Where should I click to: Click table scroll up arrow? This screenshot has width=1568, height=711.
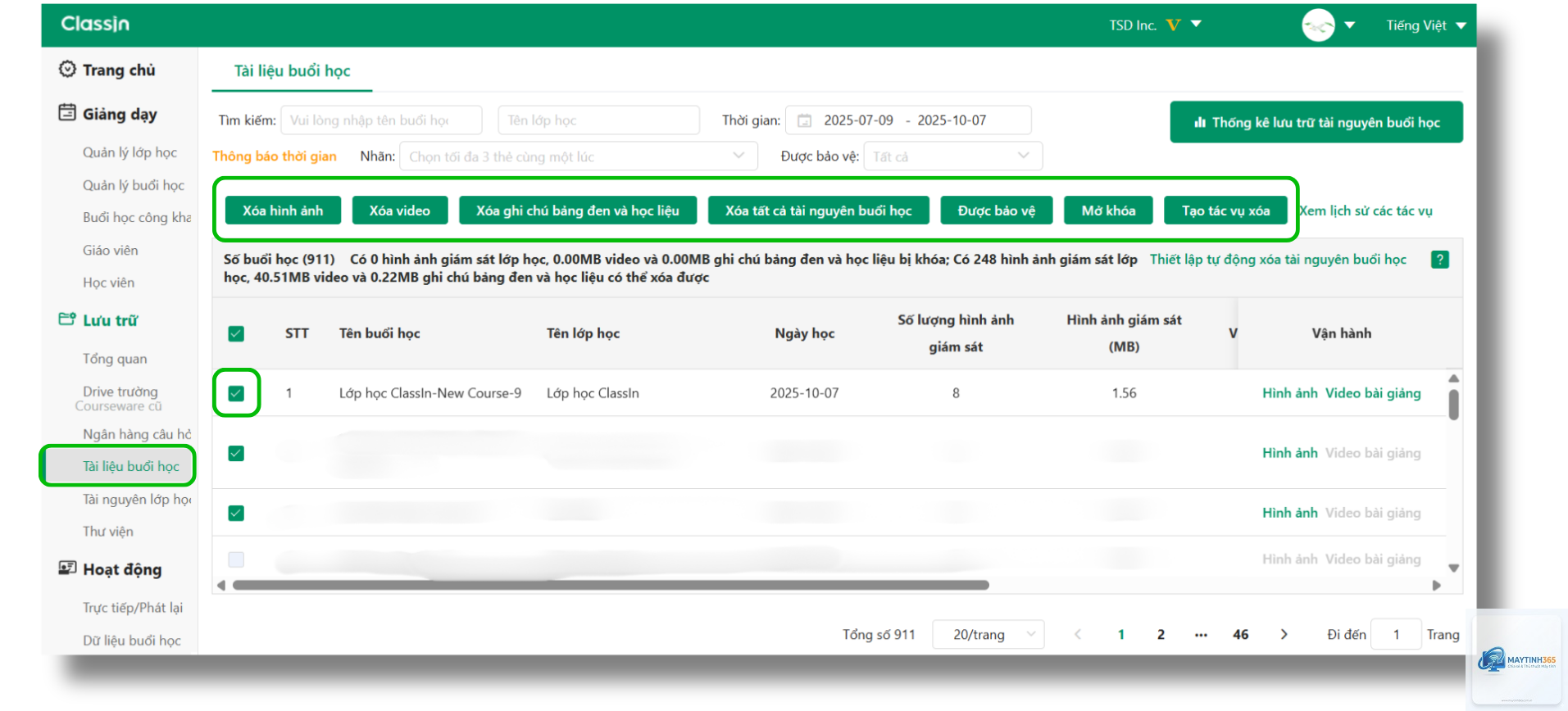[1453, 378]
